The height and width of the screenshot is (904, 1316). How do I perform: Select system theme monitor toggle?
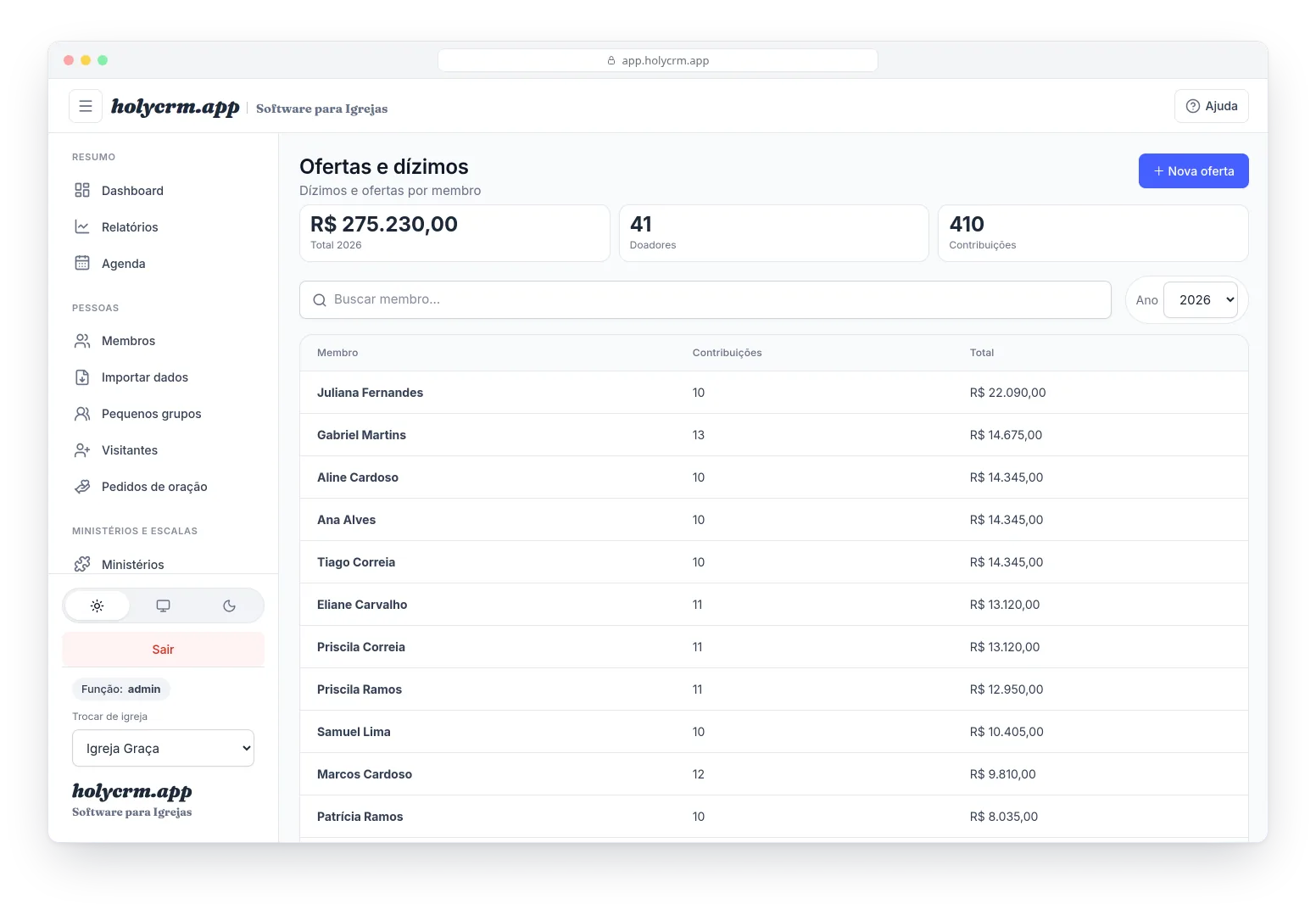pos(163,605)
